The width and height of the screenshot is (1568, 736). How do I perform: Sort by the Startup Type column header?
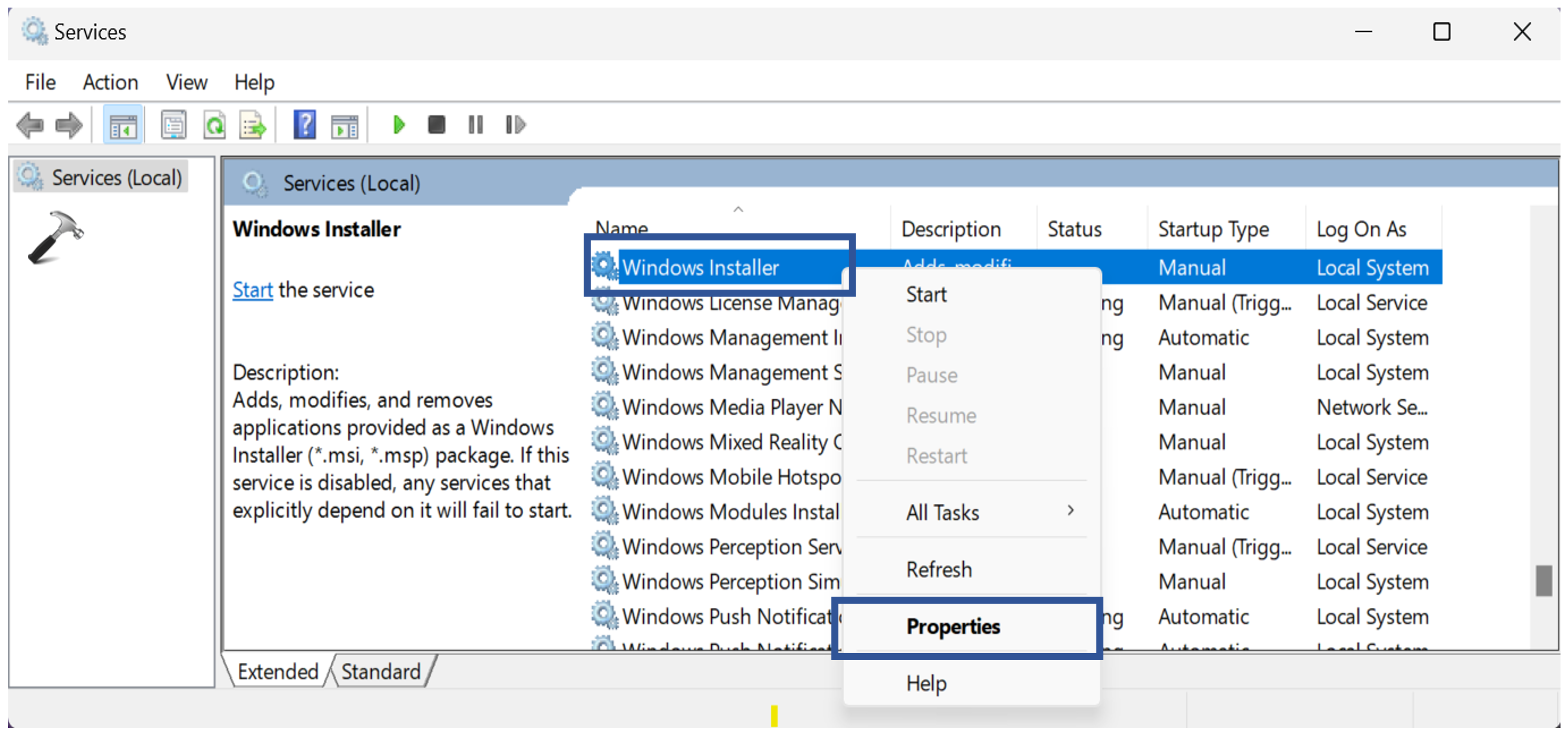(1212, 229)
